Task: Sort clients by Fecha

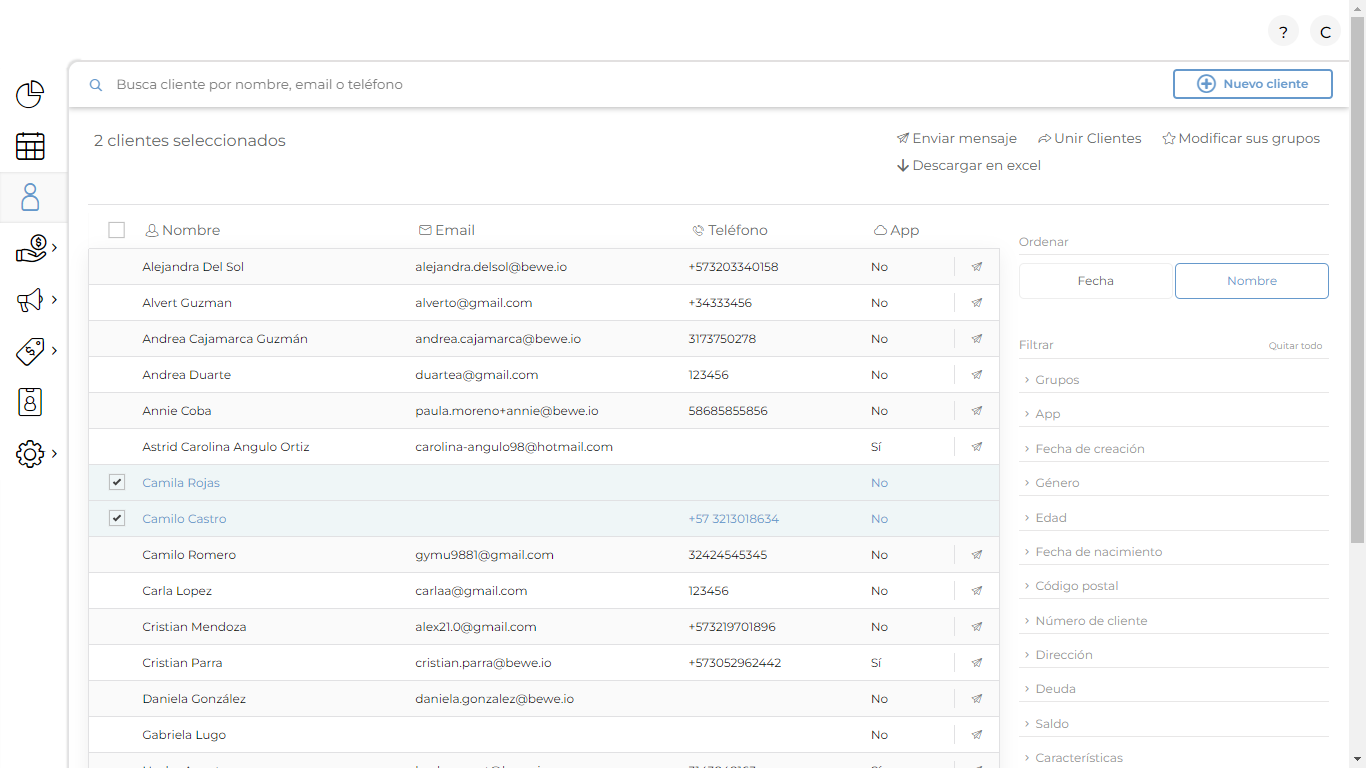Action: (x=1095, y=281)
